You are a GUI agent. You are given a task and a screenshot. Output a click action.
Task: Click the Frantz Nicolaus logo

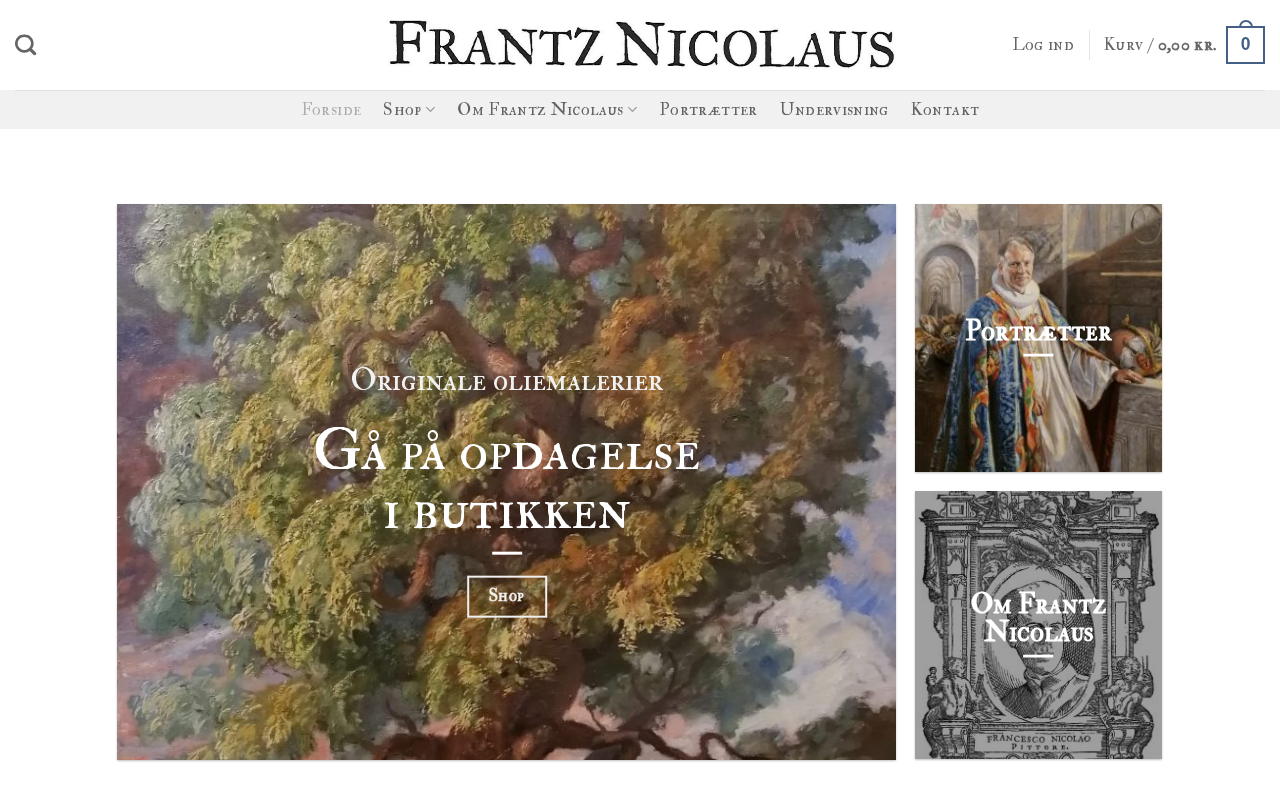642,44
